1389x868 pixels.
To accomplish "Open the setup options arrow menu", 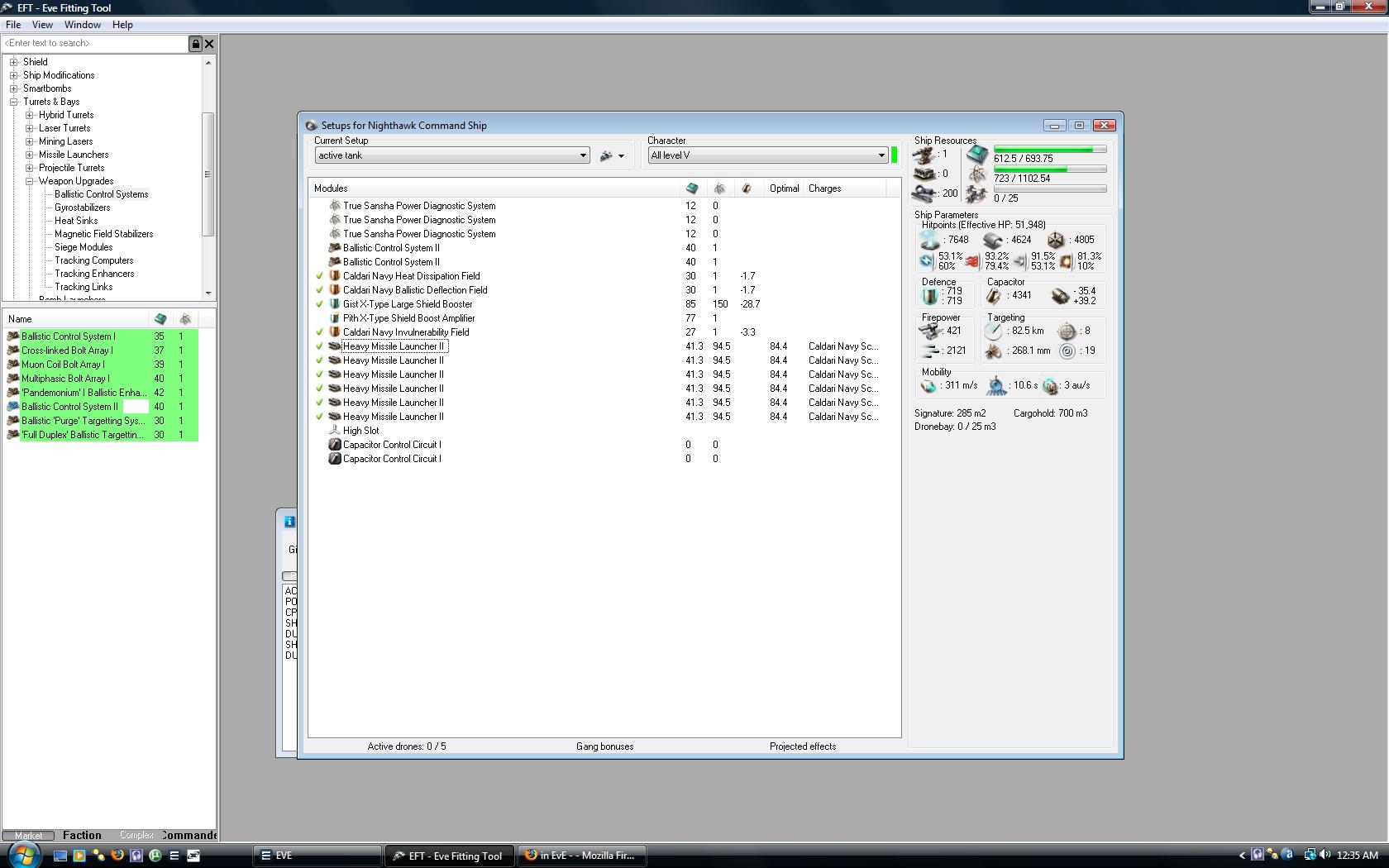I will click(x=622, y=156).
